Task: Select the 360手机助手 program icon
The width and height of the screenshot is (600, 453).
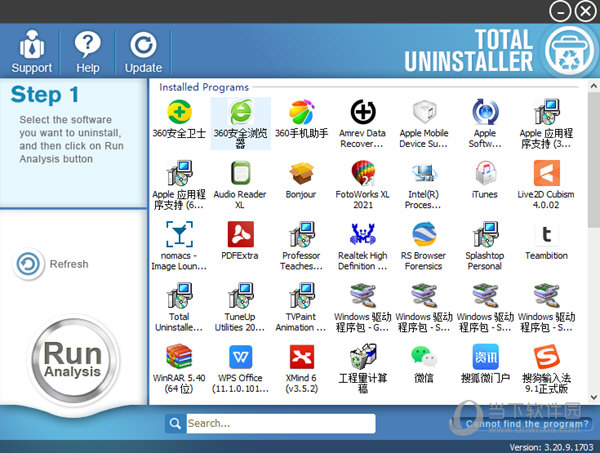Action: [x=302, y=112]
